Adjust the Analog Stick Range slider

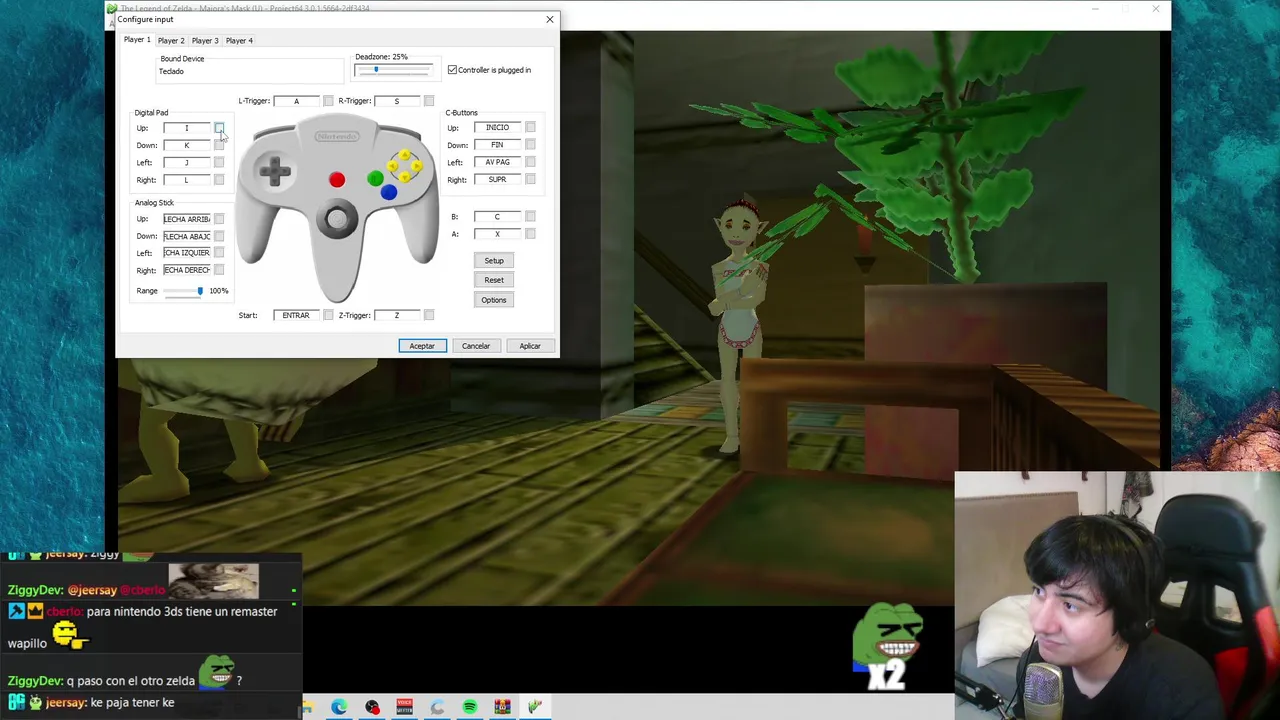(184, 291)
